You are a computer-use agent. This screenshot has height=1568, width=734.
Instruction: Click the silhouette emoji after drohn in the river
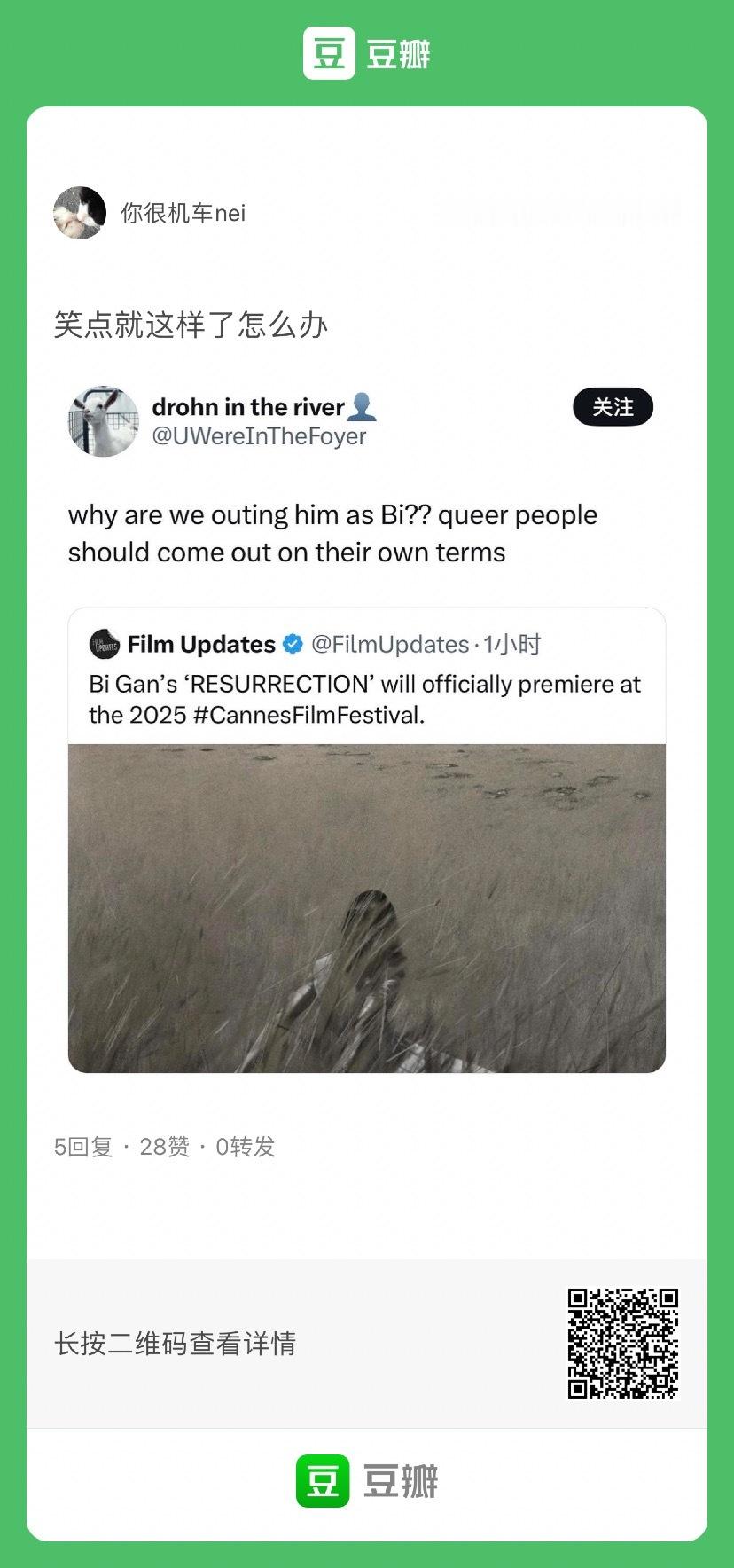tap(362, 407)
